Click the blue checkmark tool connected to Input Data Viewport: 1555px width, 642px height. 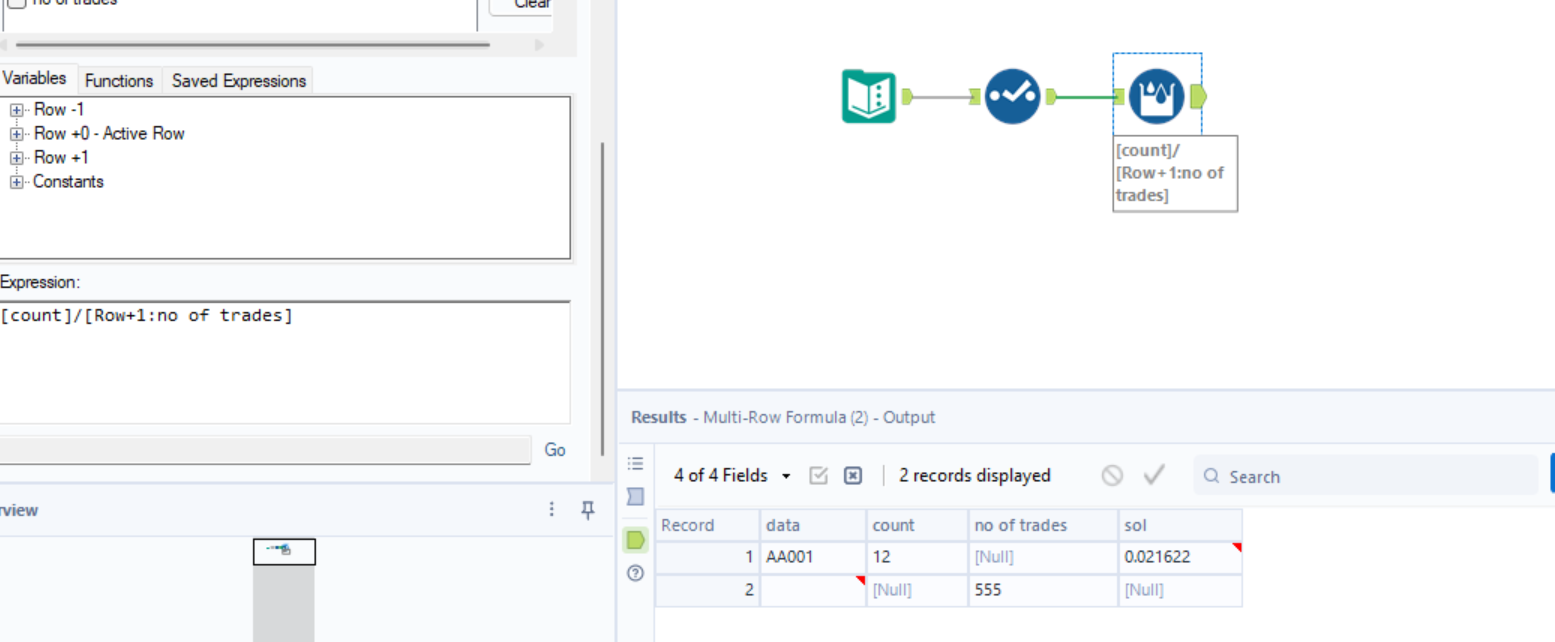[1011, 96]
